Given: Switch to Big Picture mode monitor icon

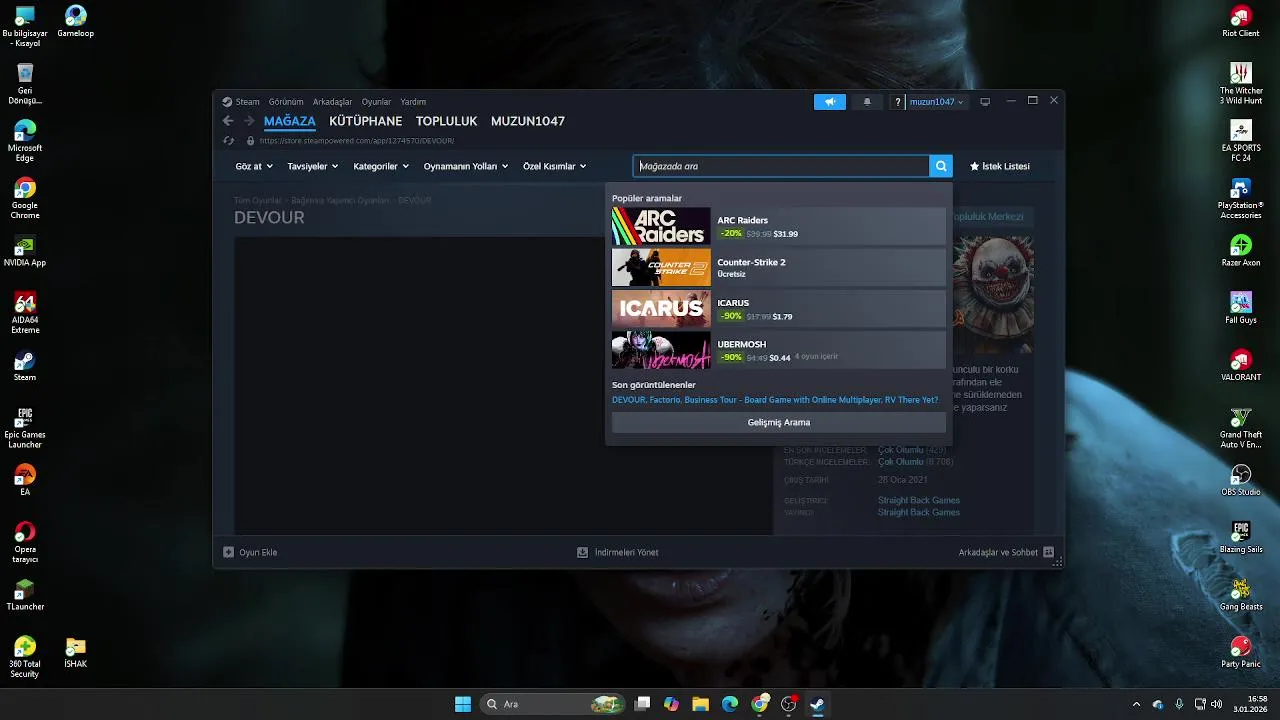Looking at the screenshot, I should click(985, 102).
